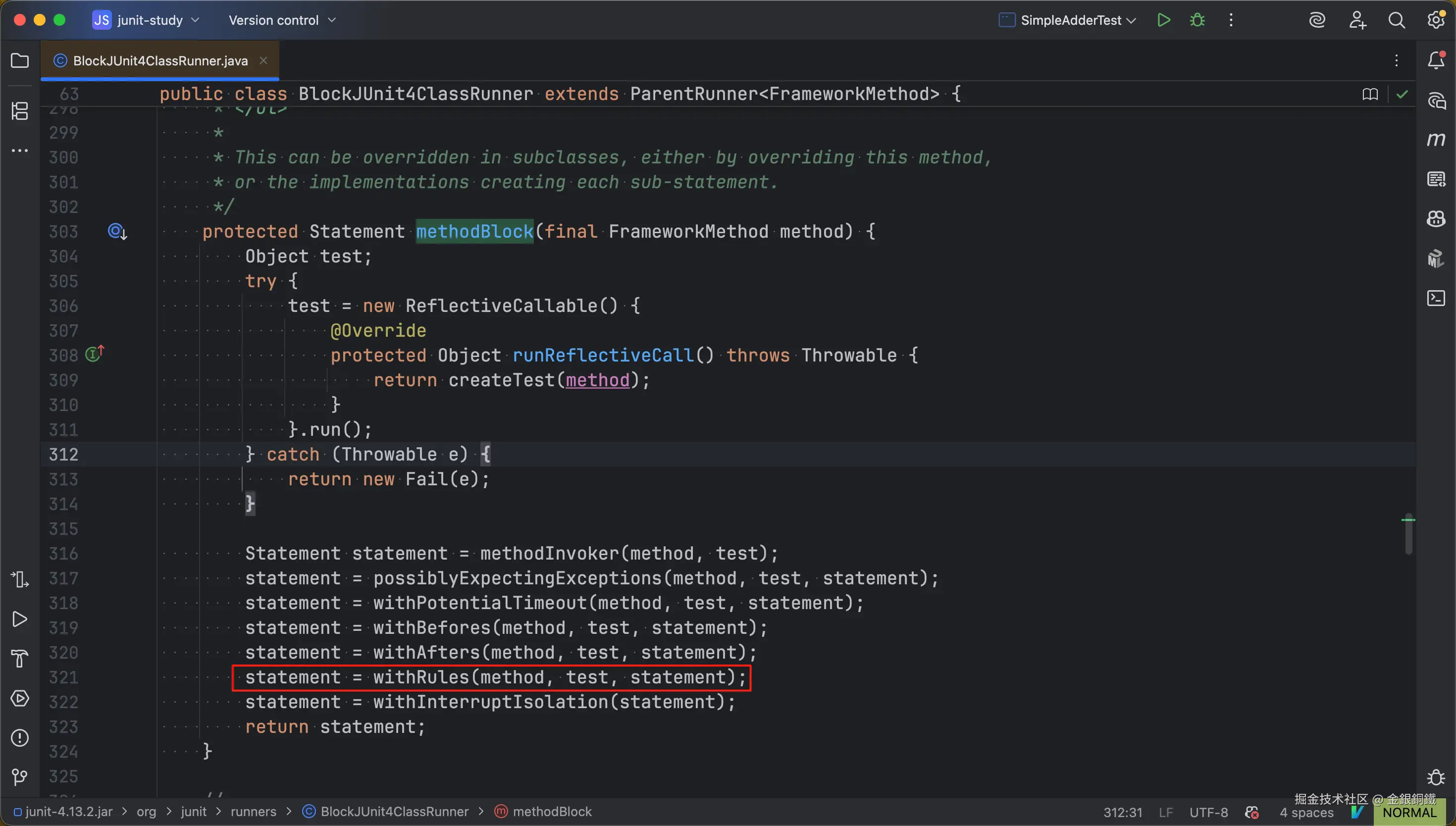Open the Git branch tool window
This screenshot has height=826, width=1456.
(x=20, y=776)
